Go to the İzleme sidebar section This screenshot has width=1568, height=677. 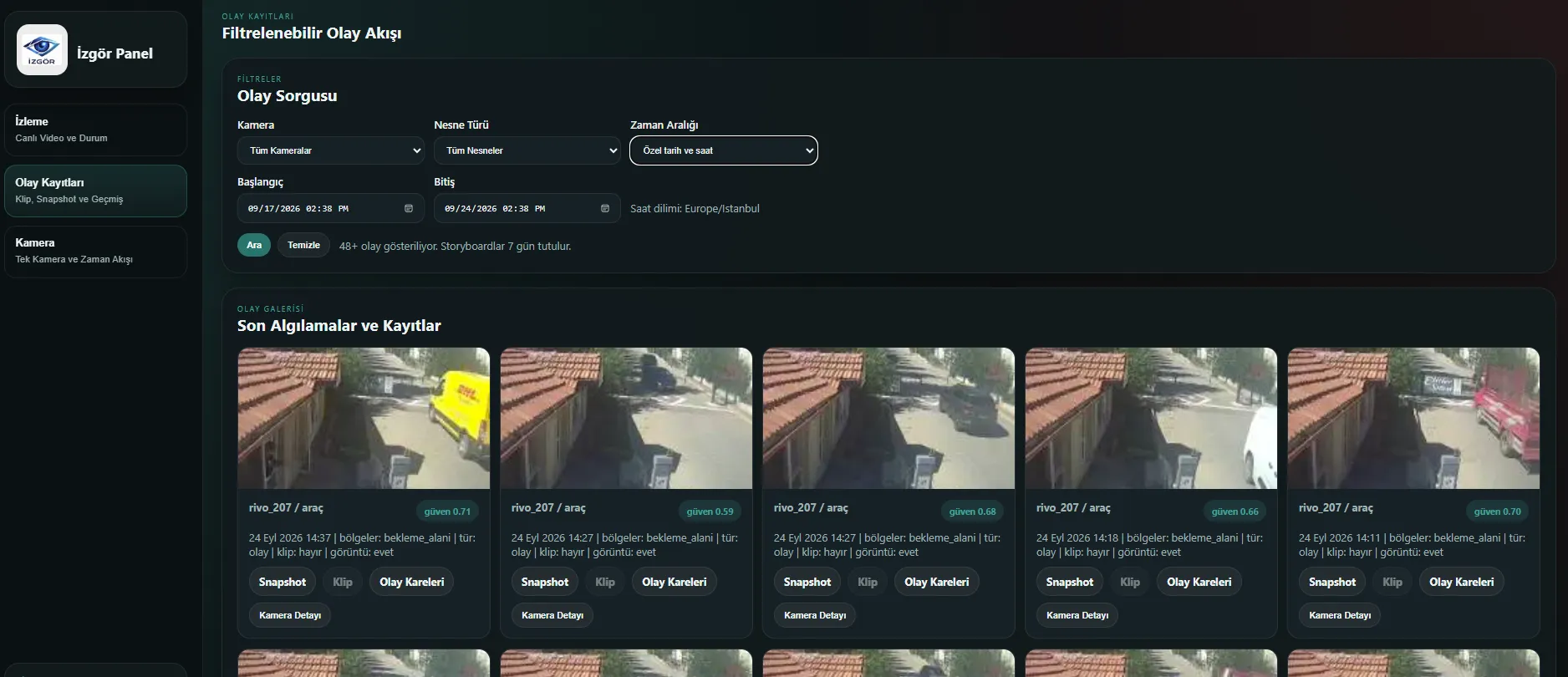tap(95, 130)
